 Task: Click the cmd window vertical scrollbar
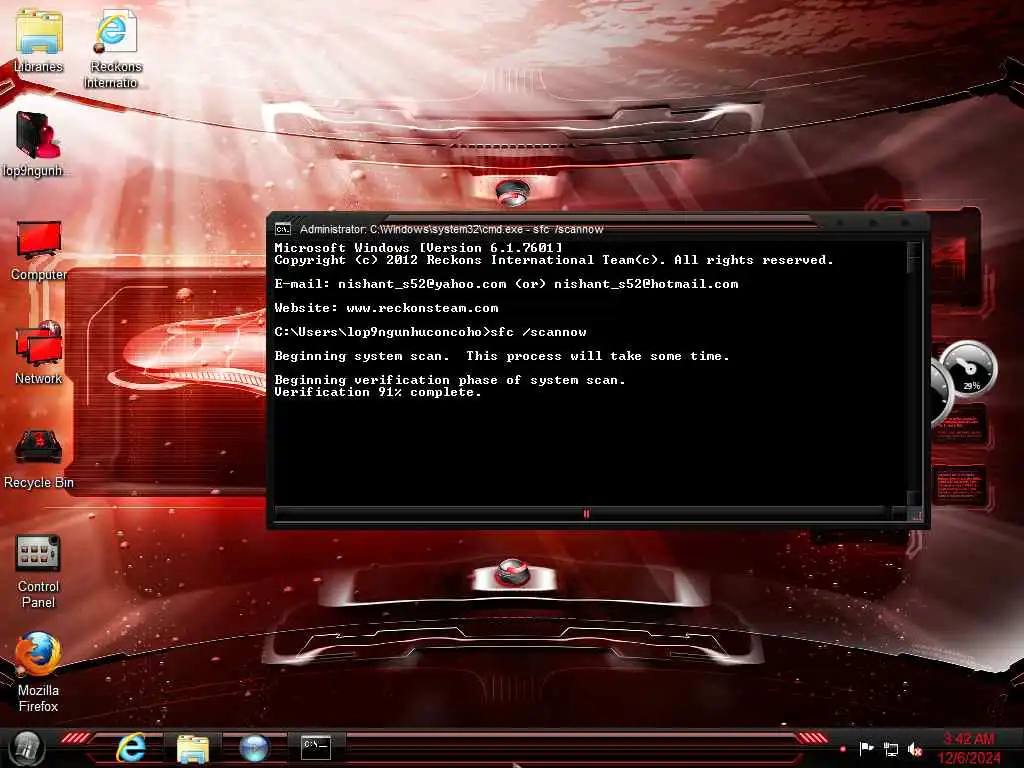[914, 373]
